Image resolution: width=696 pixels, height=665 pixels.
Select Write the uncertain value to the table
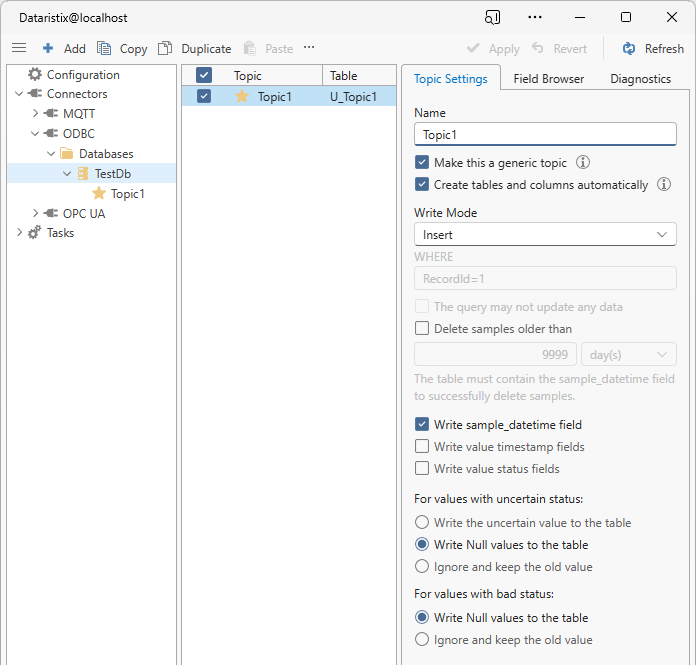click(x=422, y=523)
